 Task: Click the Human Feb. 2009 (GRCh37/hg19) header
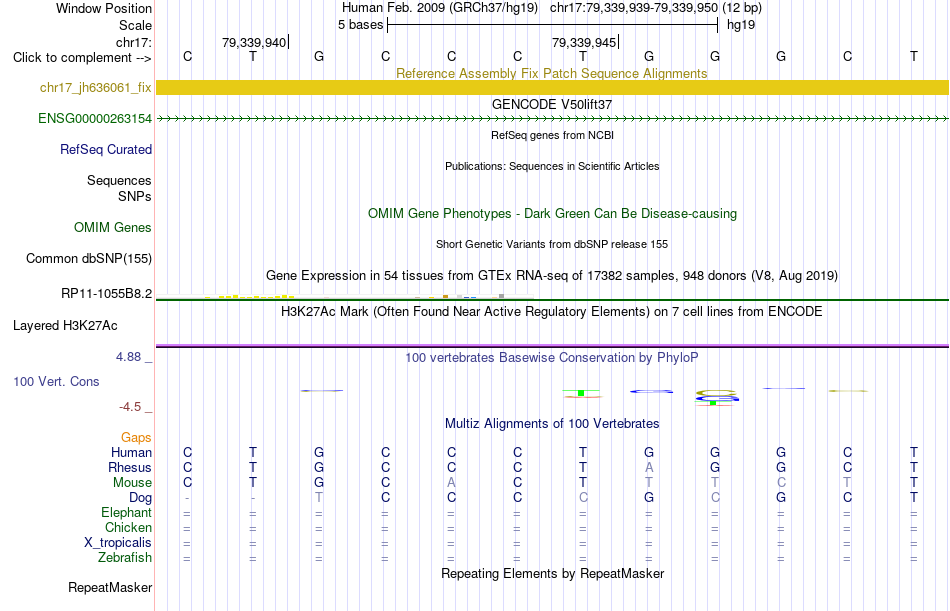pyautogui.click(x=440, y=8)
